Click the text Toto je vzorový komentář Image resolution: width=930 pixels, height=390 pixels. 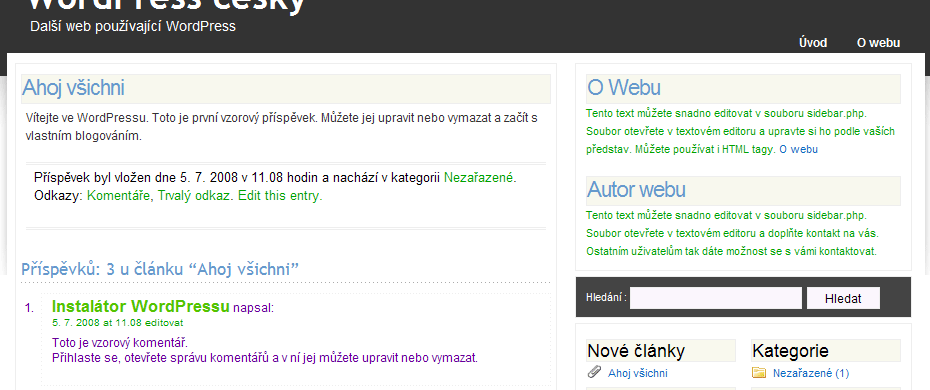[x=120, y=343]
